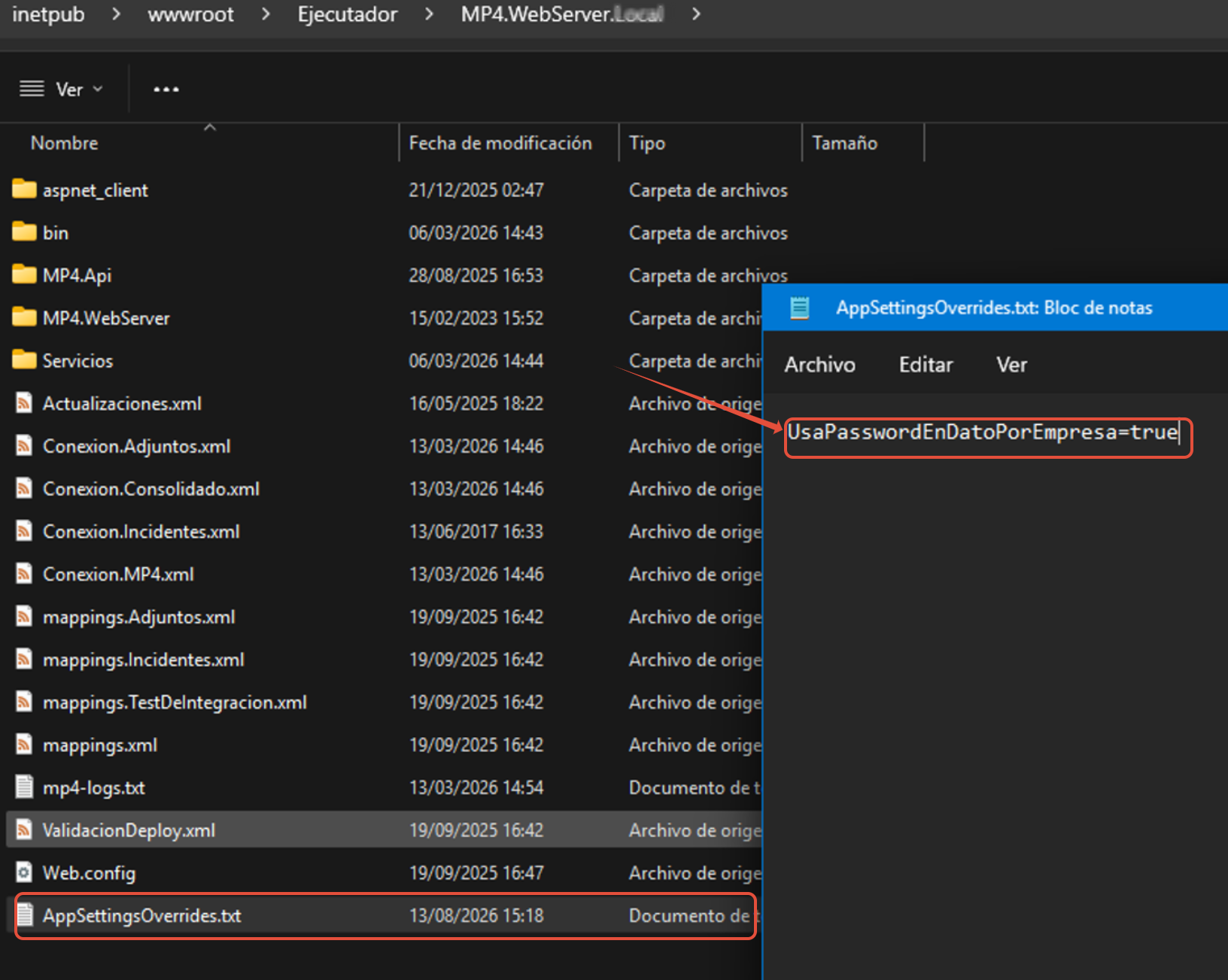This screenshot has width=1228, height=980.
Task: Open the three-dots more options menu
Action: click(166, 90)
